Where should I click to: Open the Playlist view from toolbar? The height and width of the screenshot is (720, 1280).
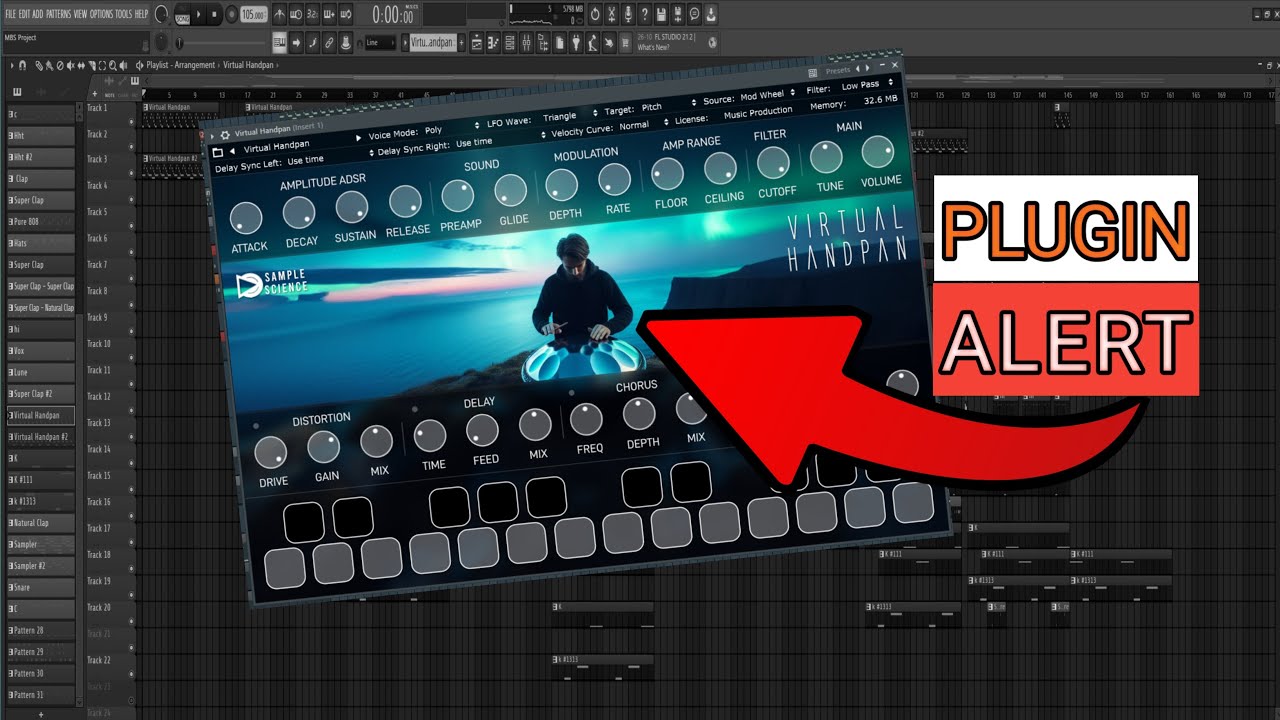(476, 43)
